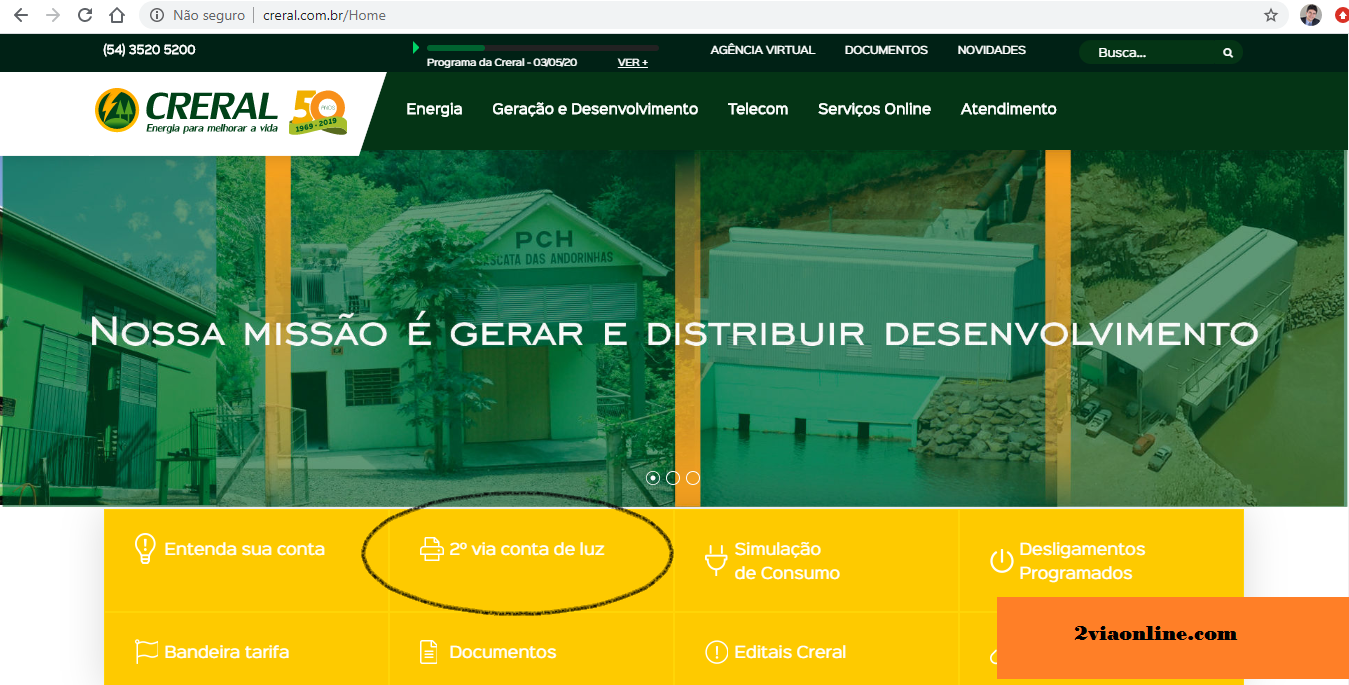Screen dimensions: 1349x685
Task: Open browser home page icon
Action: pos(117,15)
